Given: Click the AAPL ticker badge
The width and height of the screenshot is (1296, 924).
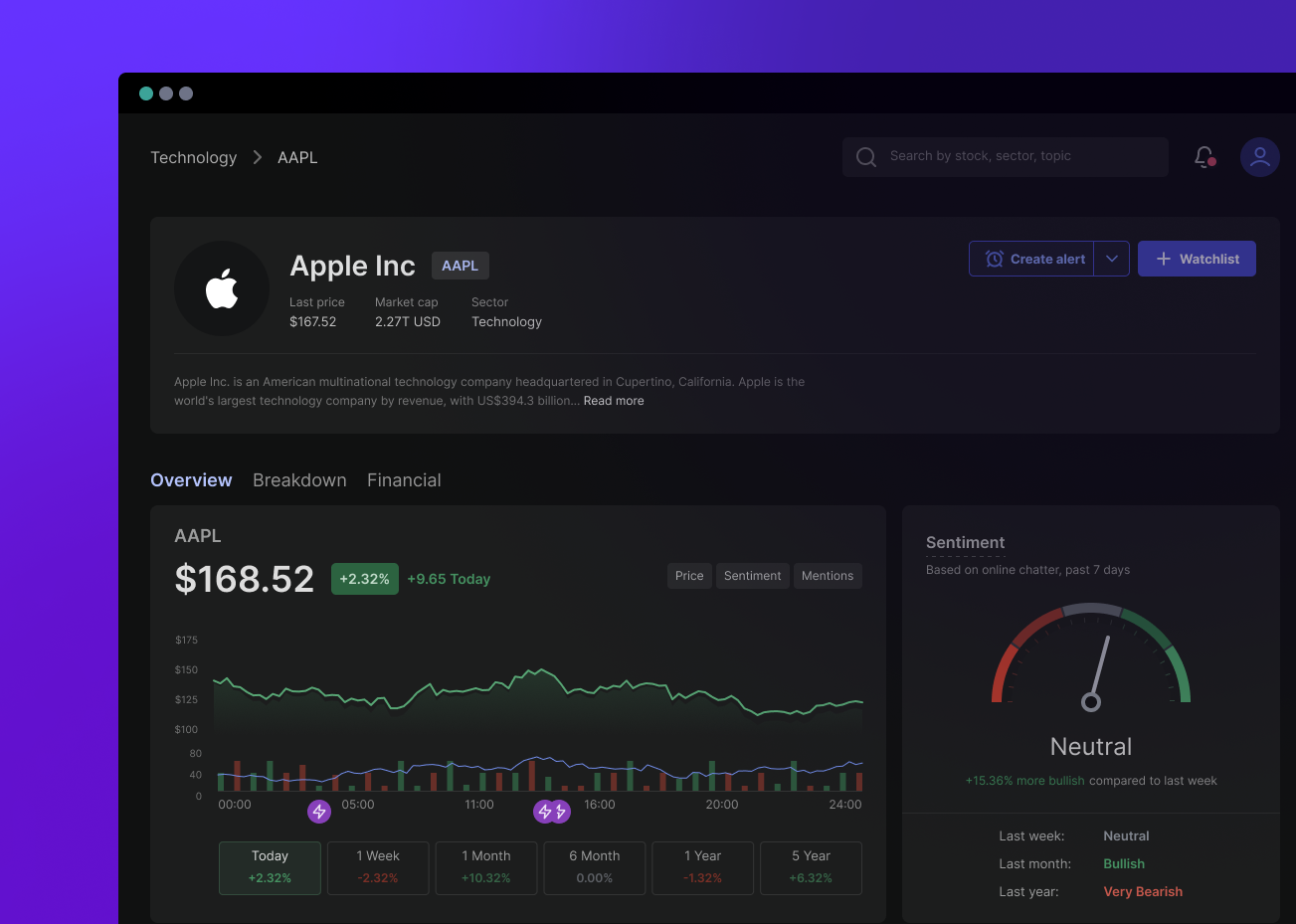Looking at the screenshot, I should point(461,266).
